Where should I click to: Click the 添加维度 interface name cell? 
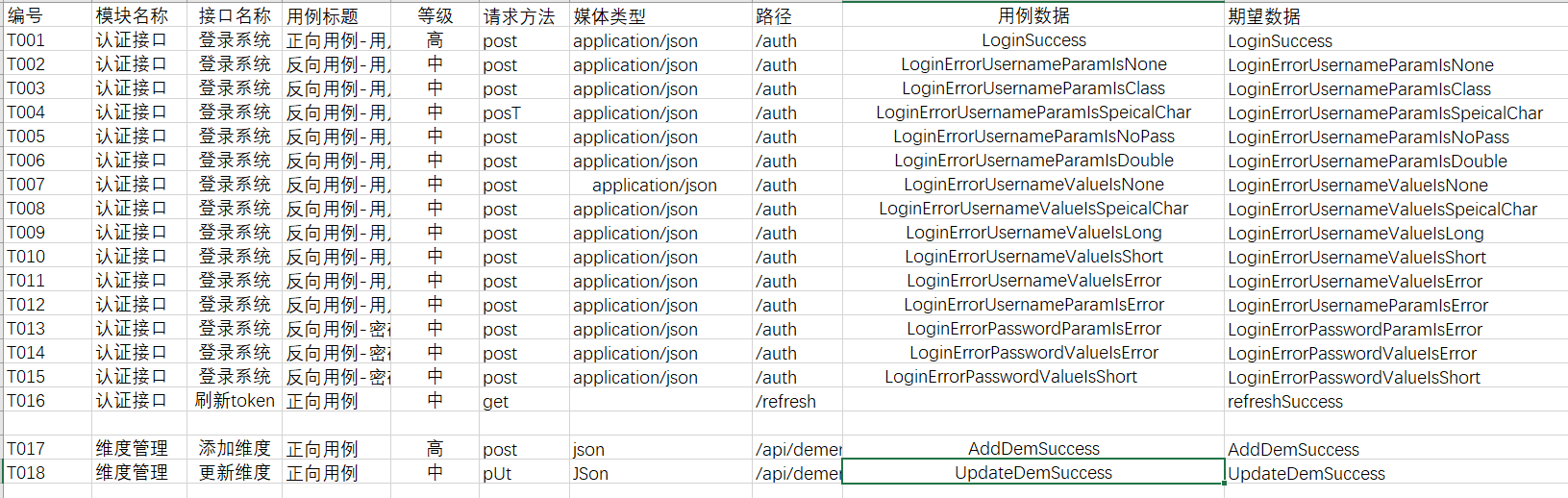point(235,449)
